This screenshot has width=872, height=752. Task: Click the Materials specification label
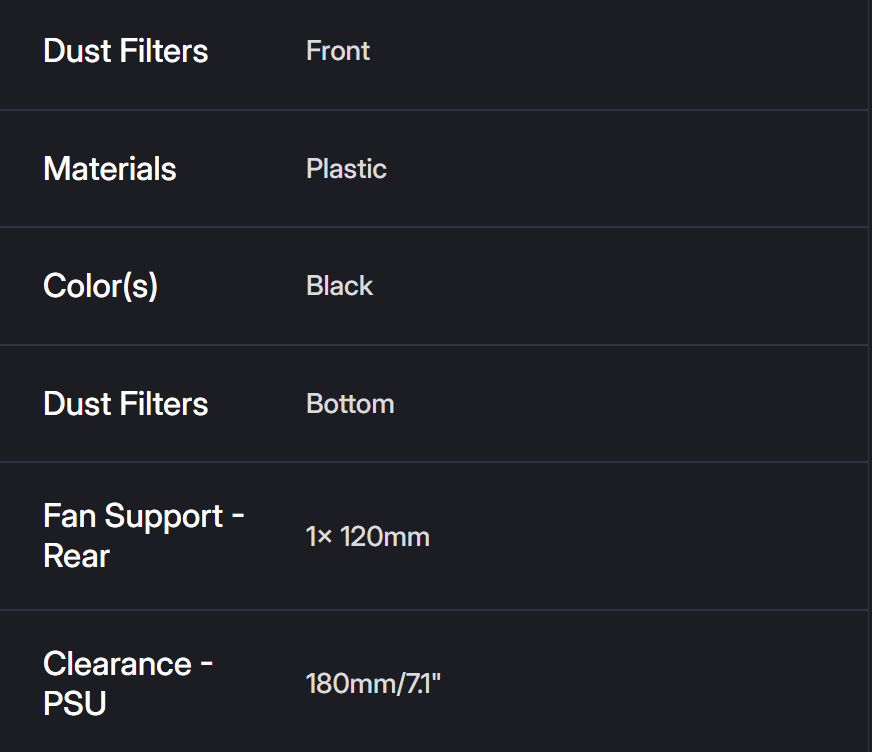pos(109,169)
